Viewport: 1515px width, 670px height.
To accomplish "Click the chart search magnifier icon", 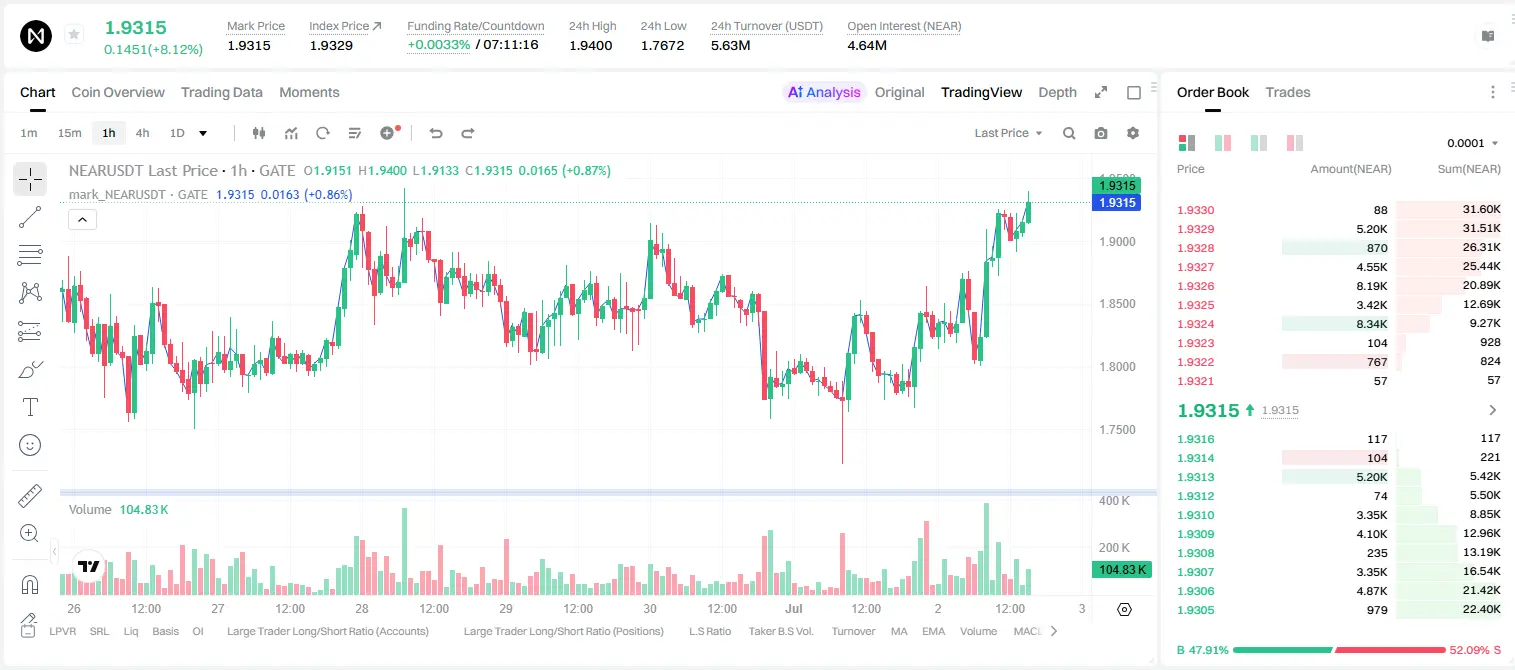I will pyautogui.click(x=1069, y=133).
